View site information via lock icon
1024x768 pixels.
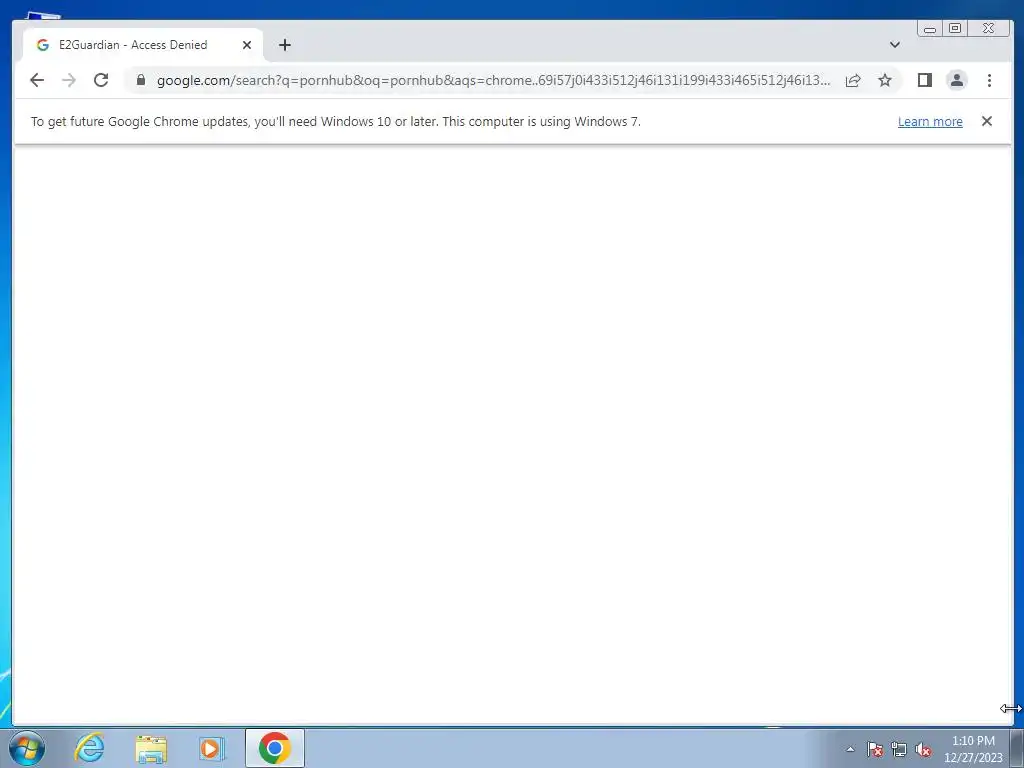[x=140, y=80]
